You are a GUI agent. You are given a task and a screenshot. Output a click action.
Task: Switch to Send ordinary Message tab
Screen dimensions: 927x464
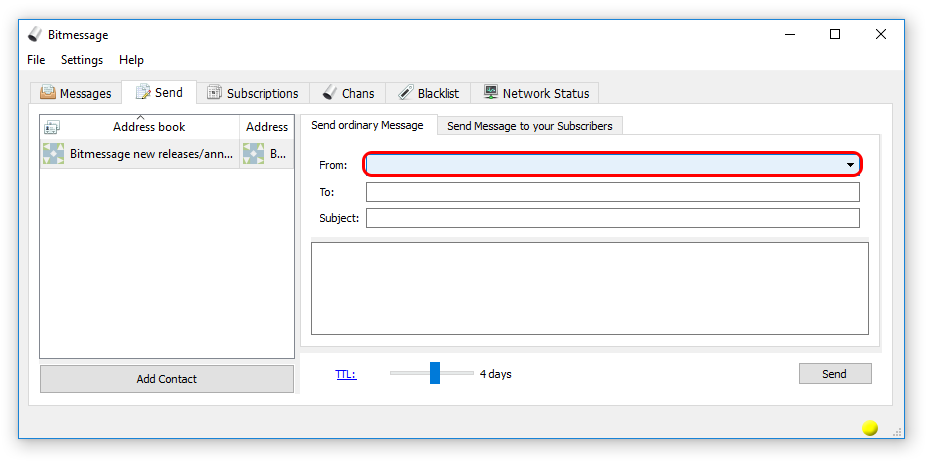[368, 125]
